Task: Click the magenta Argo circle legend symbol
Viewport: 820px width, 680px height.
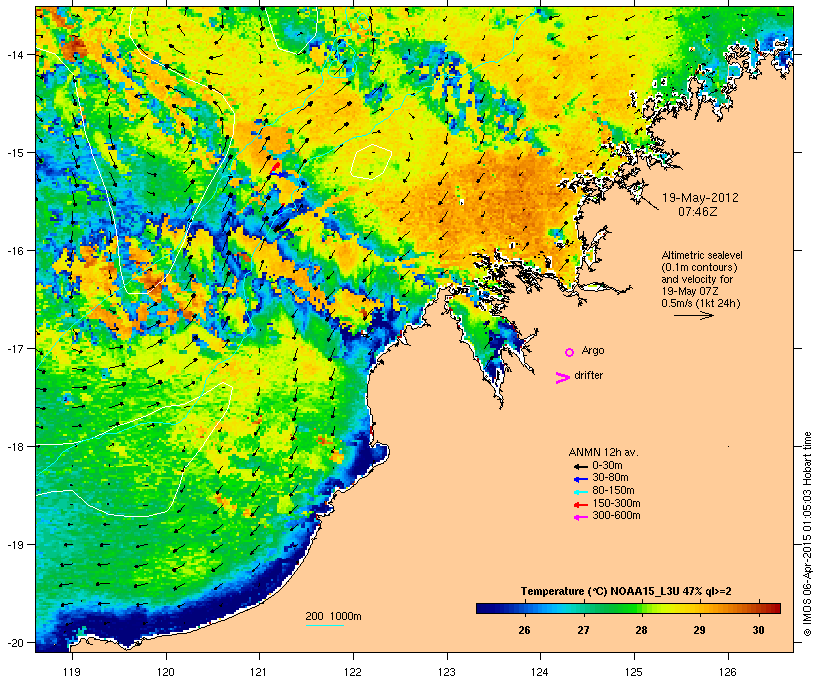Action: 570,353
